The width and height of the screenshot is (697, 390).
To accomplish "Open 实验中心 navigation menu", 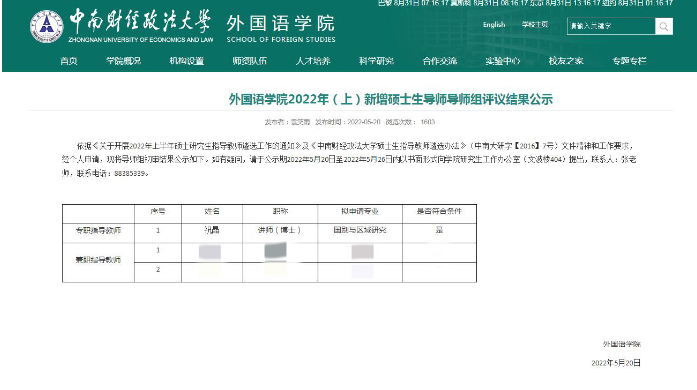I will point(503,61).
